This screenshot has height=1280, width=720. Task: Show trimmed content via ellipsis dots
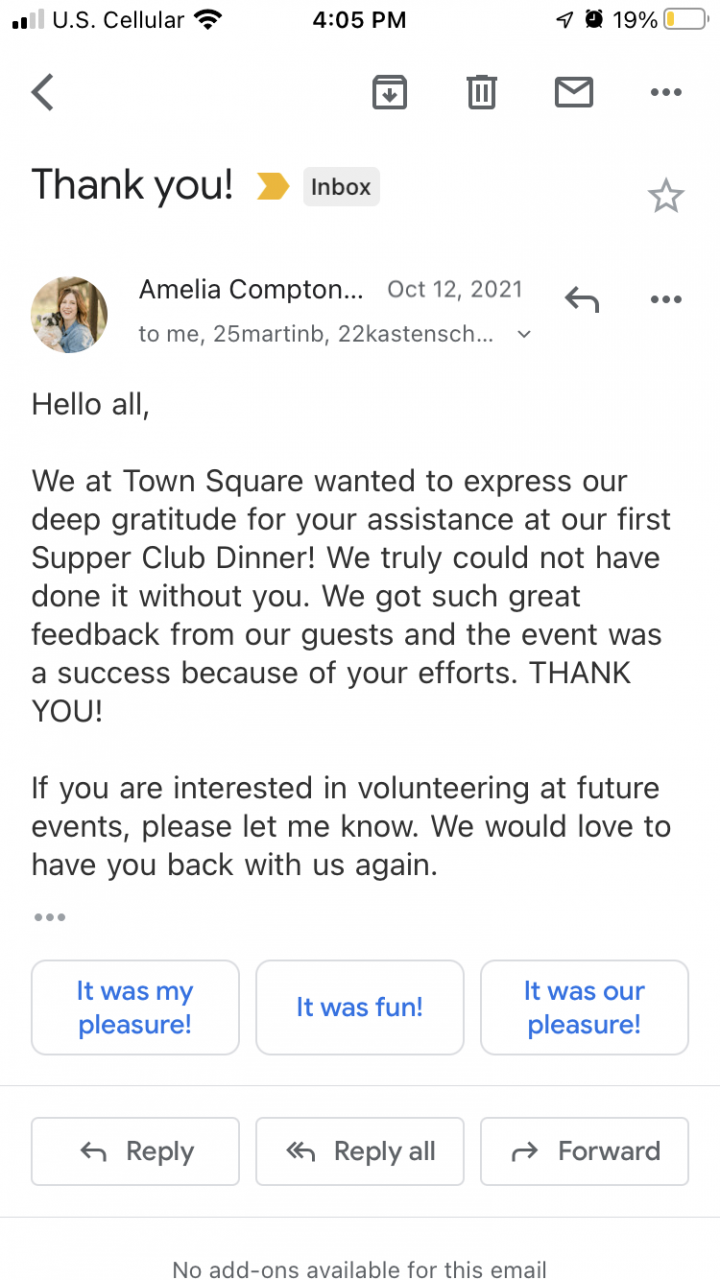point(49,917)
